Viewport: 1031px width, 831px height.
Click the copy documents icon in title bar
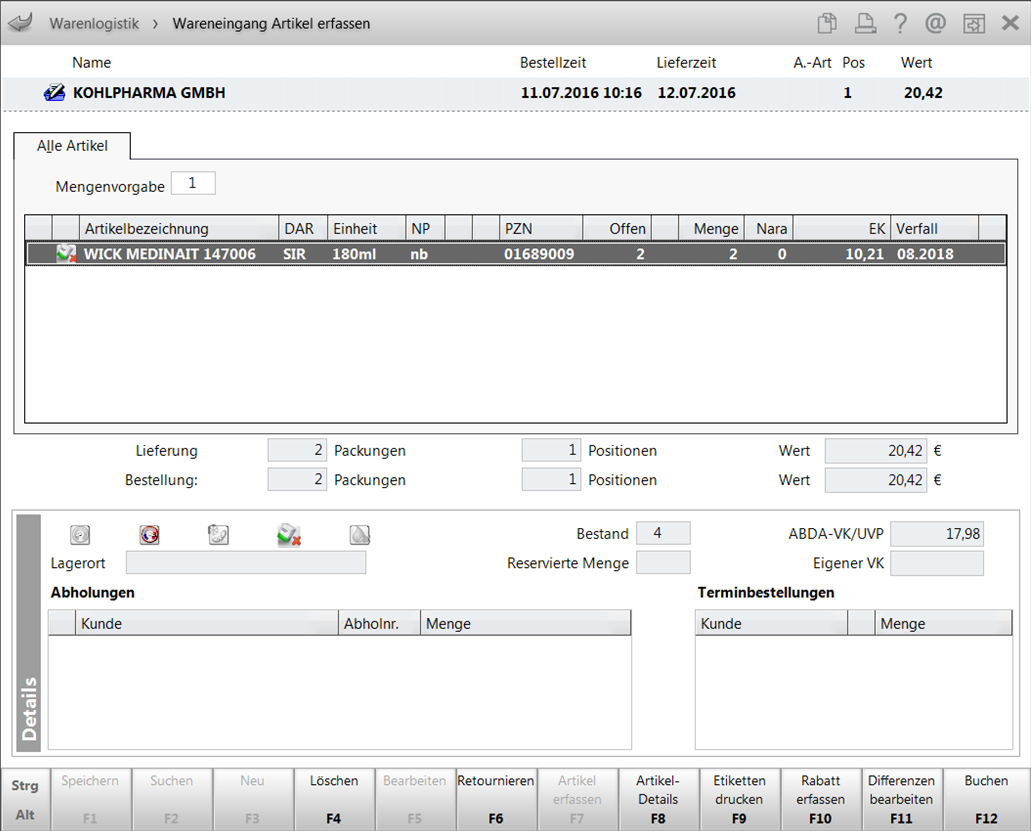tap(827, 23)
